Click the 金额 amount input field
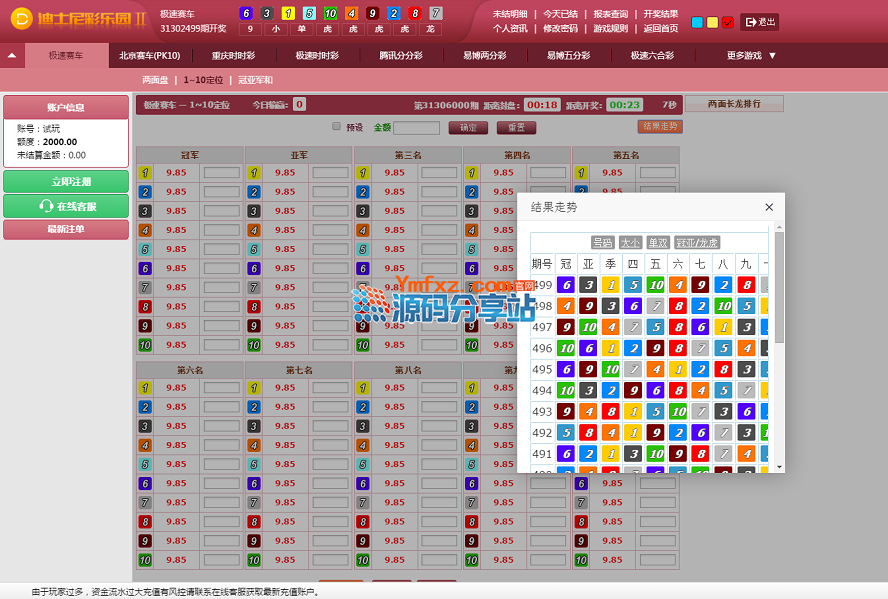888x599 pixels. point(416,128)
